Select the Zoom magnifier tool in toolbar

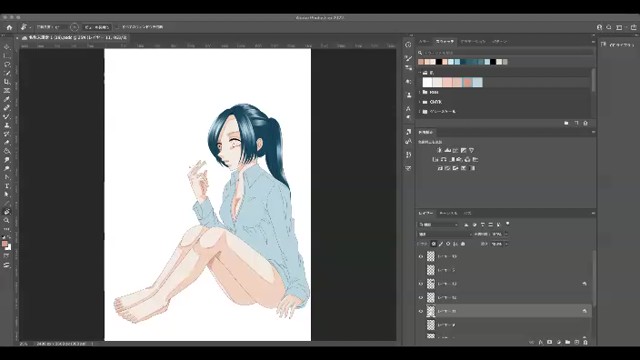pos(7,220)
